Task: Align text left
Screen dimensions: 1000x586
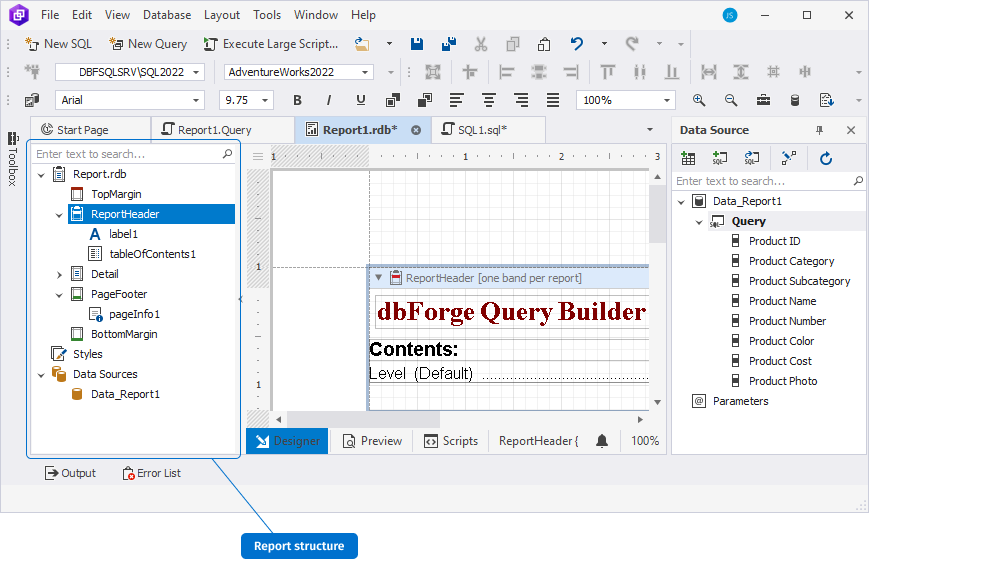Action: pos(457,100)
